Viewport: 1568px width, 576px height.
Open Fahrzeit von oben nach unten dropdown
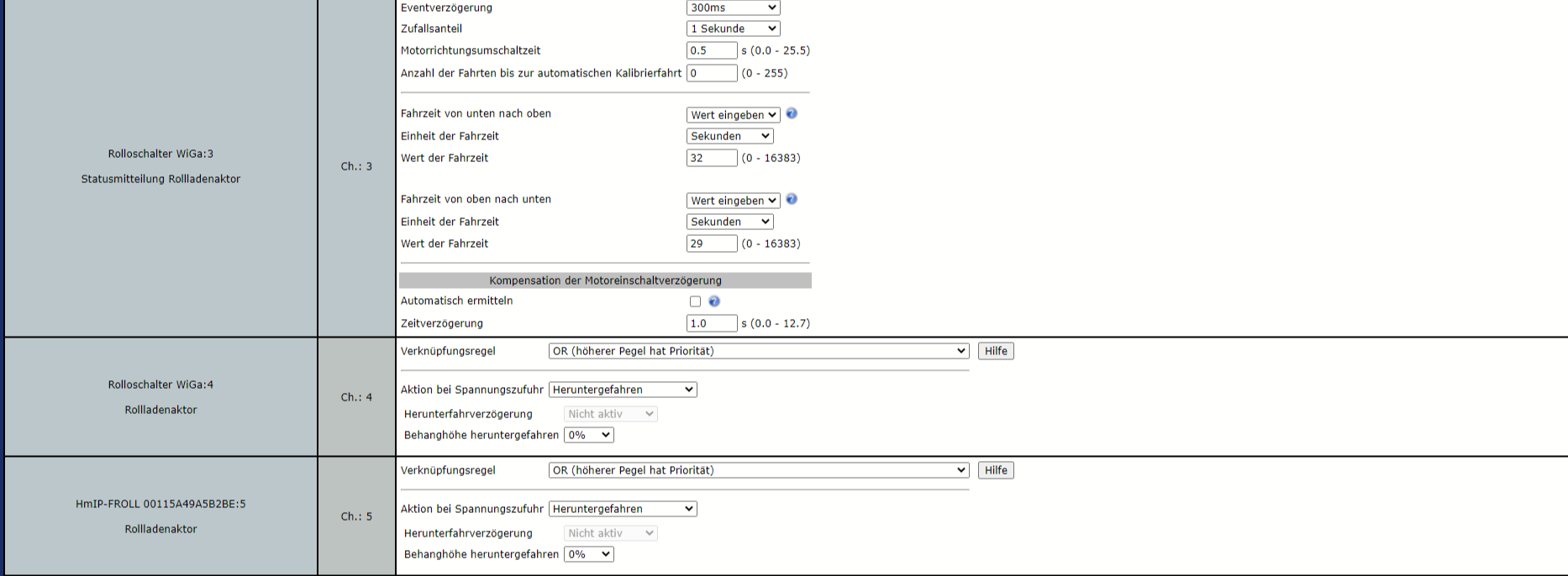(x=733, y=201)
